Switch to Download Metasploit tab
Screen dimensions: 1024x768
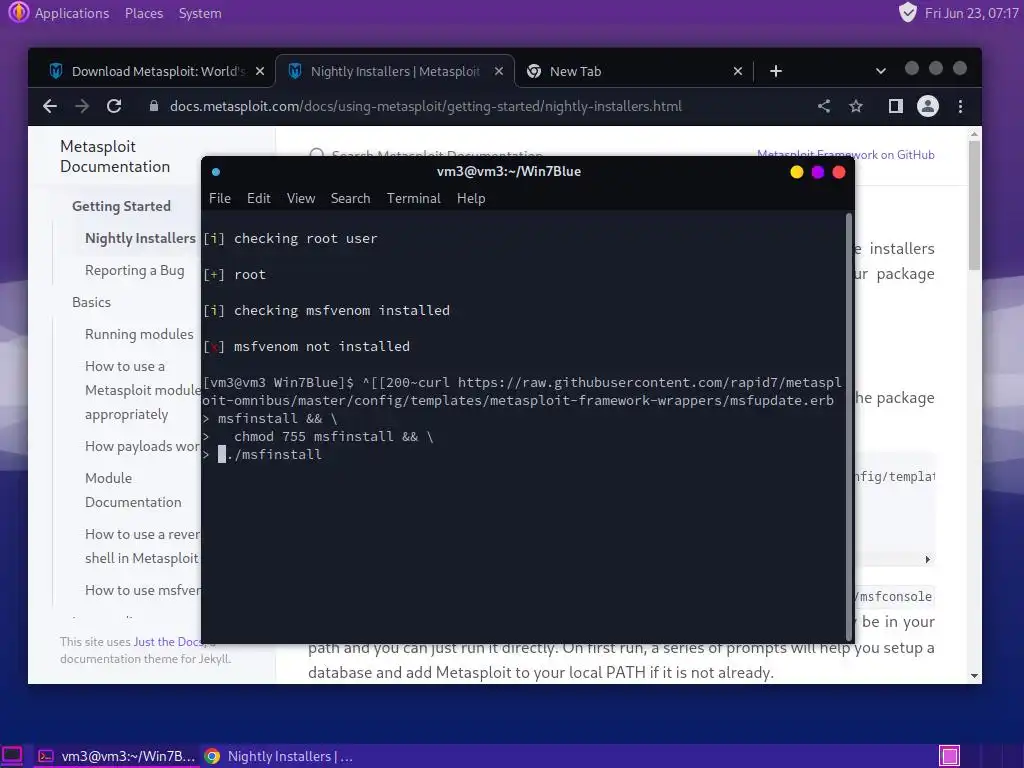157,71
